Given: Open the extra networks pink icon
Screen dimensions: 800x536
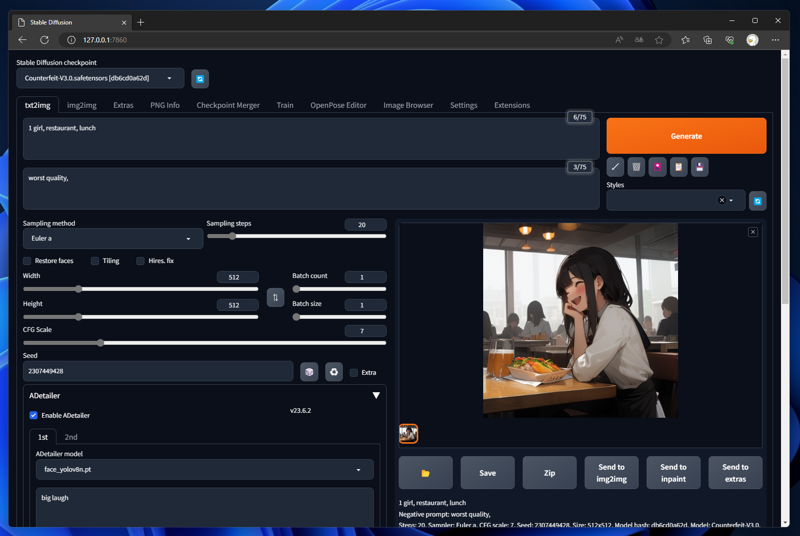Looking at the screenshot, I should [658, 167].
